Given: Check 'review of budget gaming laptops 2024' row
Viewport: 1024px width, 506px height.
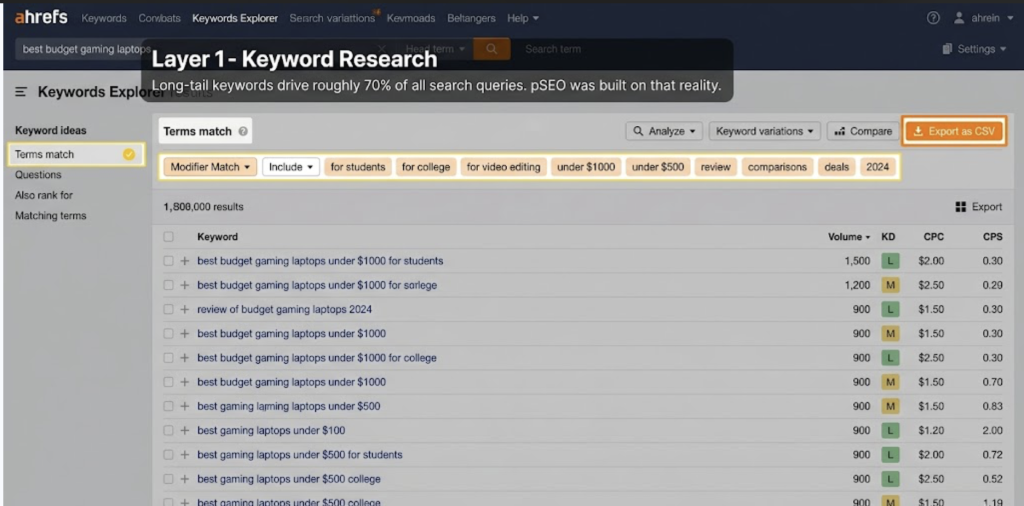Looking at the screenshot, I should [x=168, y=309].
